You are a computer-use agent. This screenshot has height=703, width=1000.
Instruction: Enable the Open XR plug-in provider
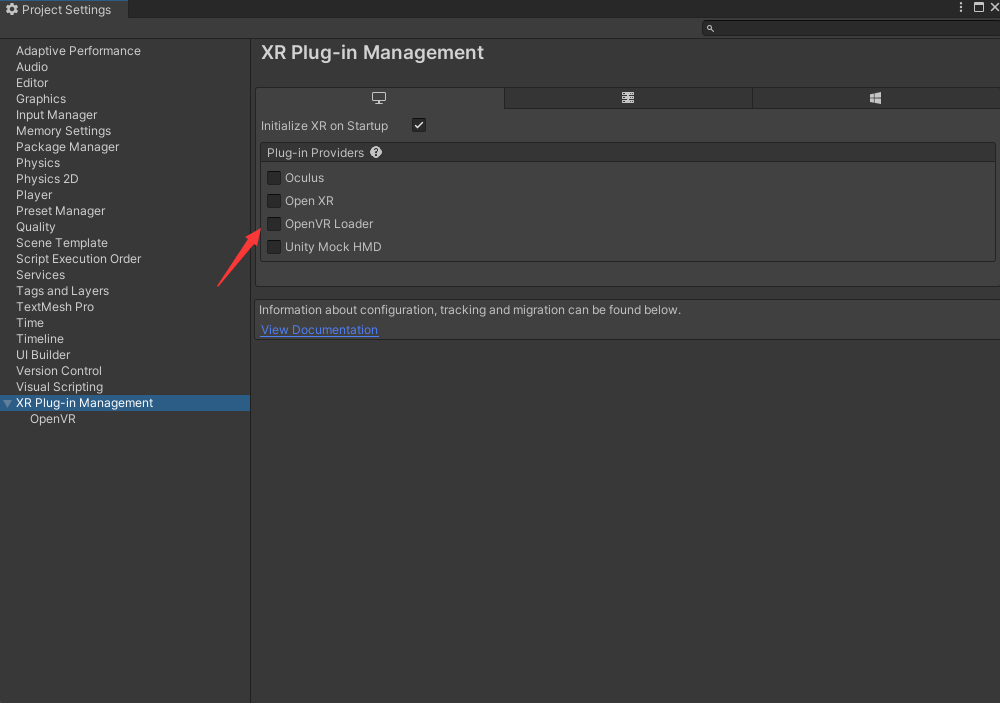274,201
